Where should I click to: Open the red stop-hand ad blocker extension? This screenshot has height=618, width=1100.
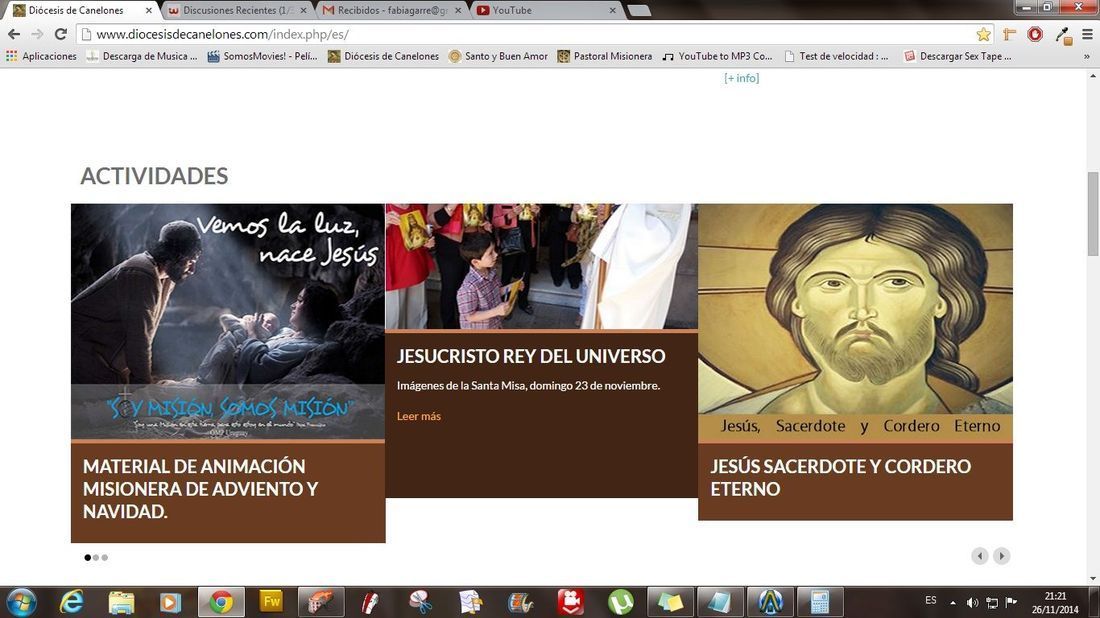(x=1035, y=34)
